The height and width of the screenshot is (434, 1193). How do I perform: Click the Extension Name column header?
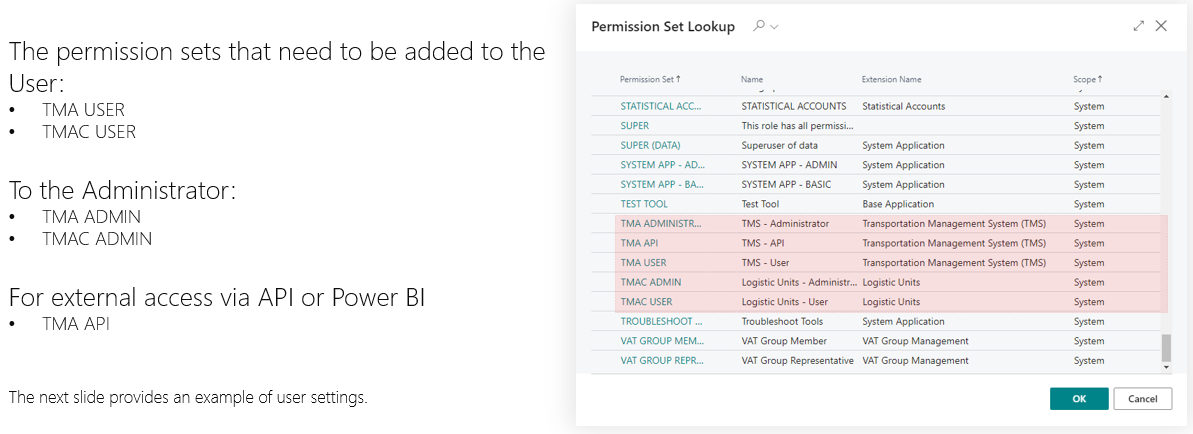(891, 79)
